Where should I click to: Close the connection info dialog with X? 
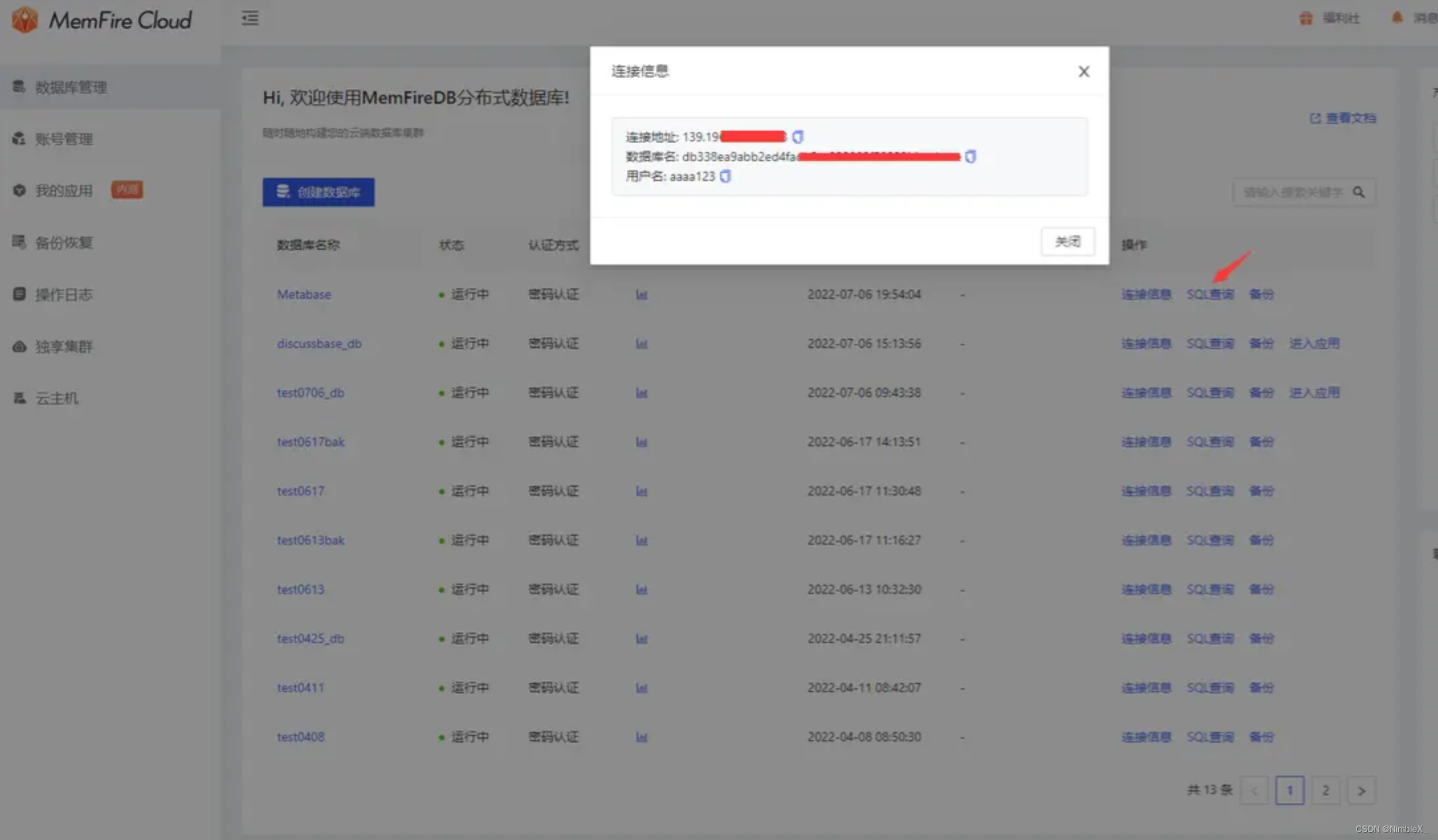tap(1083, 72)
